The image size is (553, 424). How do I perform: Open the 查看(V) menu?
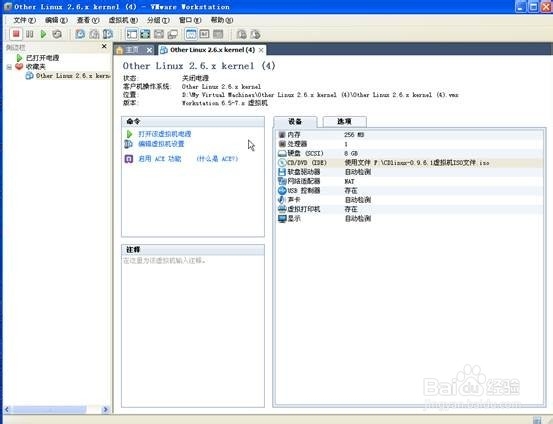88,20
